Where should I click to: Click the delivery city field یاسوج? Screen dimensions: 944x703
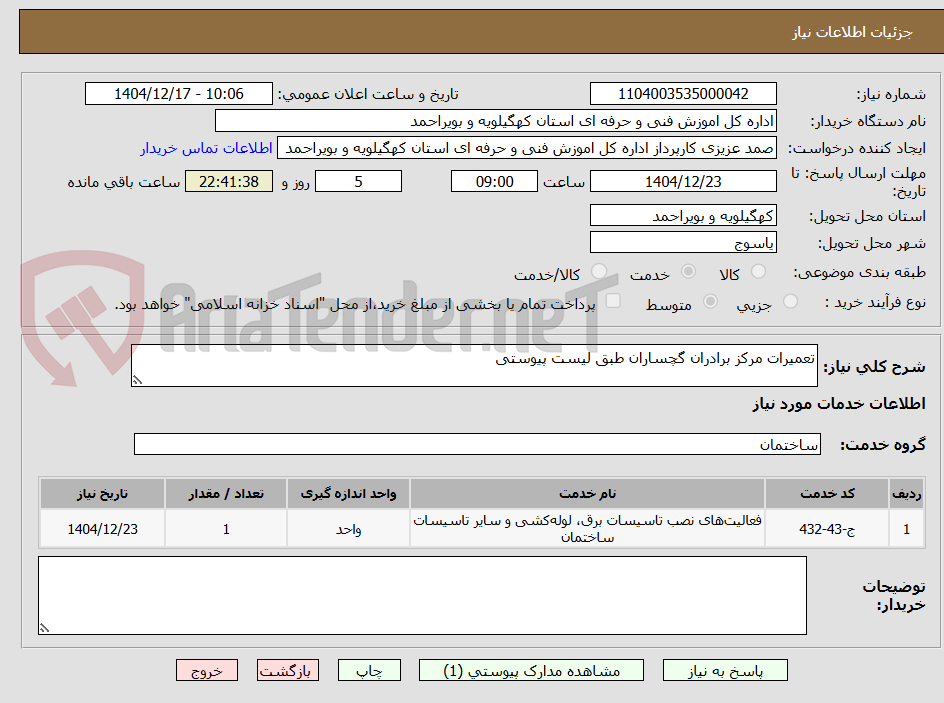coord(683,243)
